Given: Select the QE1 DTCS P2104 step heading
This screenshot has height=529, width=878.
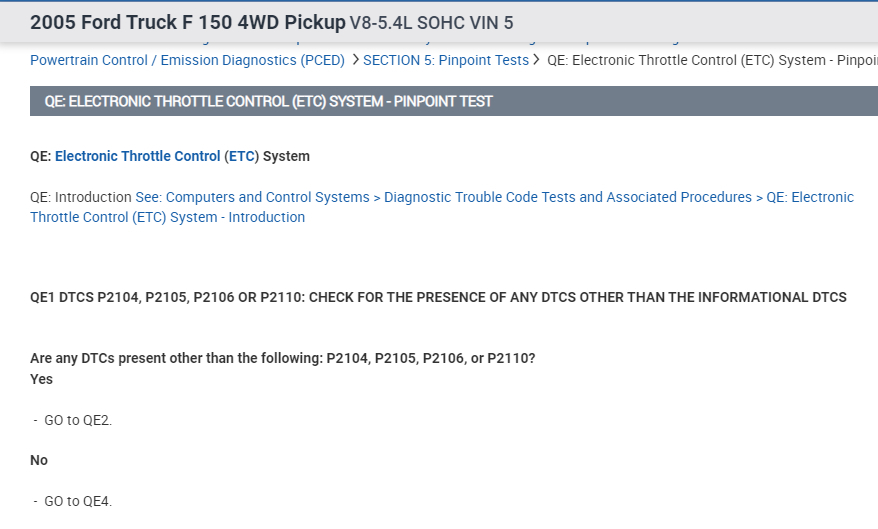Looking at the screenshot, I should point(438,297).
